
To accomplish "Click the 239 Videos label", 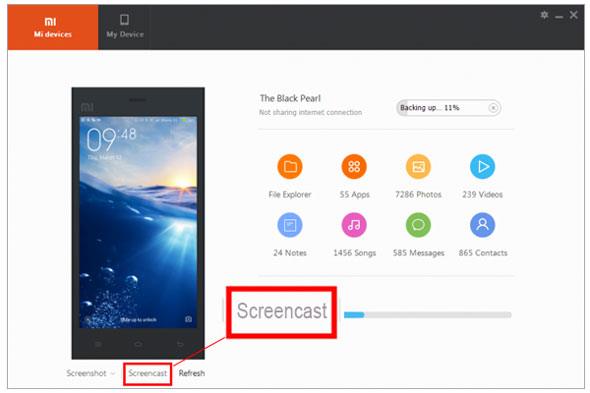I will [482, 194].
